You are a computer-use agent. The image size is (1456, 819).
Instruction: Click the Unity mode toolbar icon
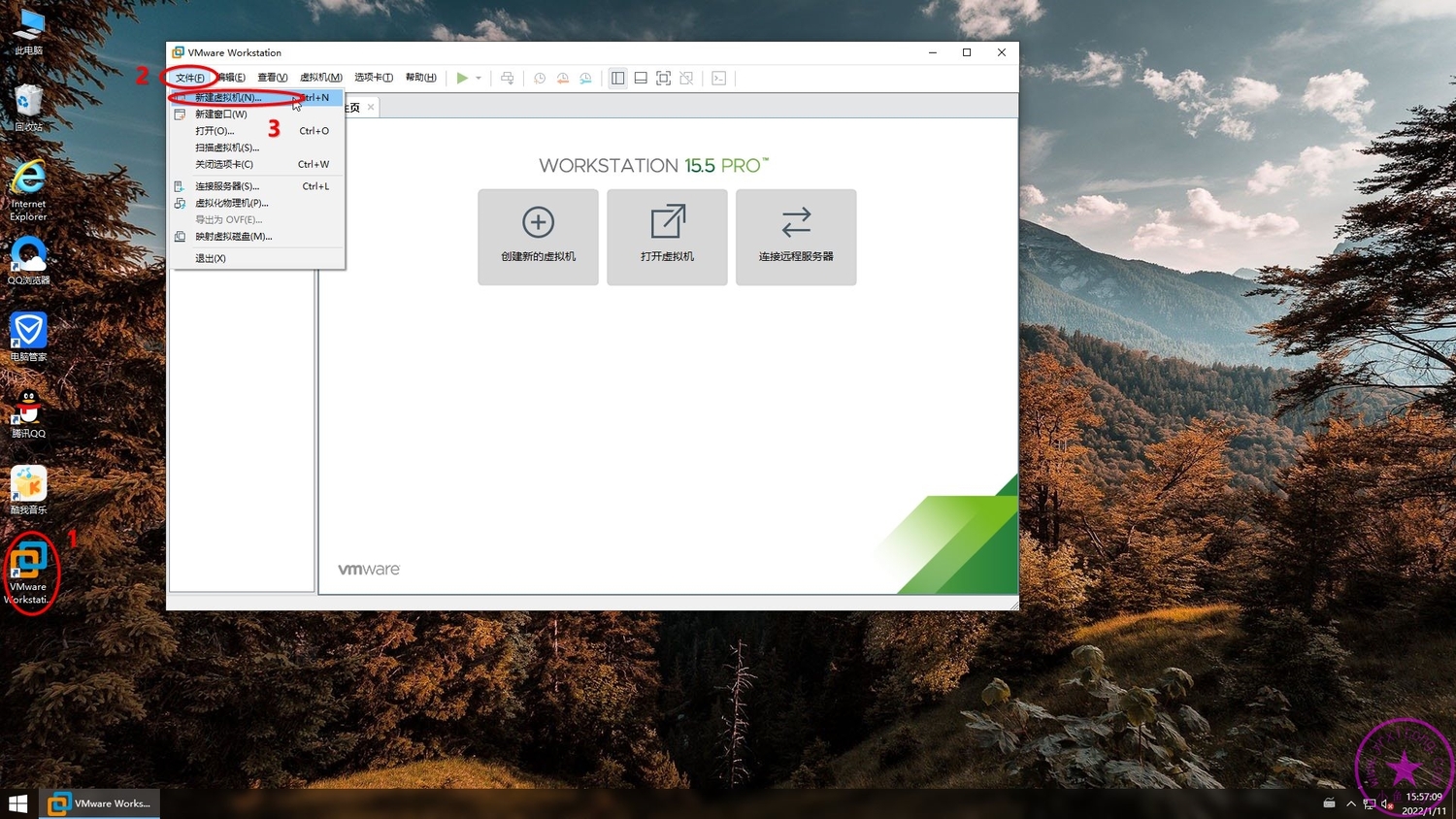687,78
